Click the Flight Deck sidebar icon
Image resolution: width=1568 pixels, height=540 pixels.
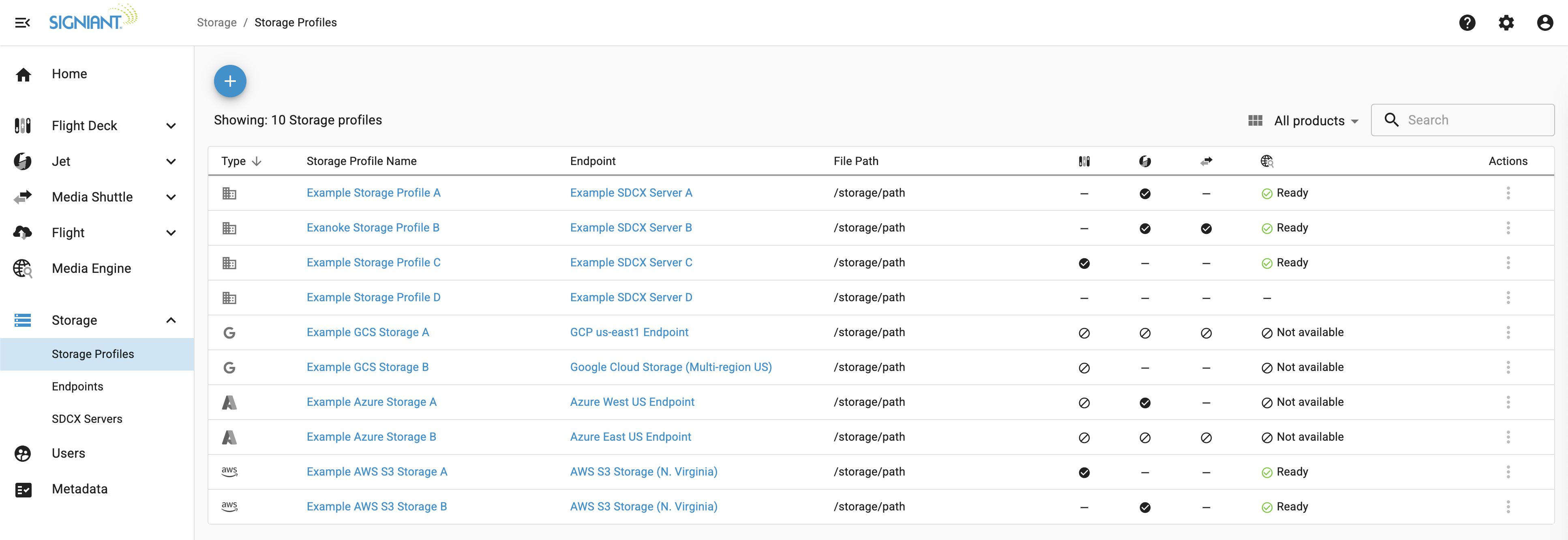(x=23, y=126)
